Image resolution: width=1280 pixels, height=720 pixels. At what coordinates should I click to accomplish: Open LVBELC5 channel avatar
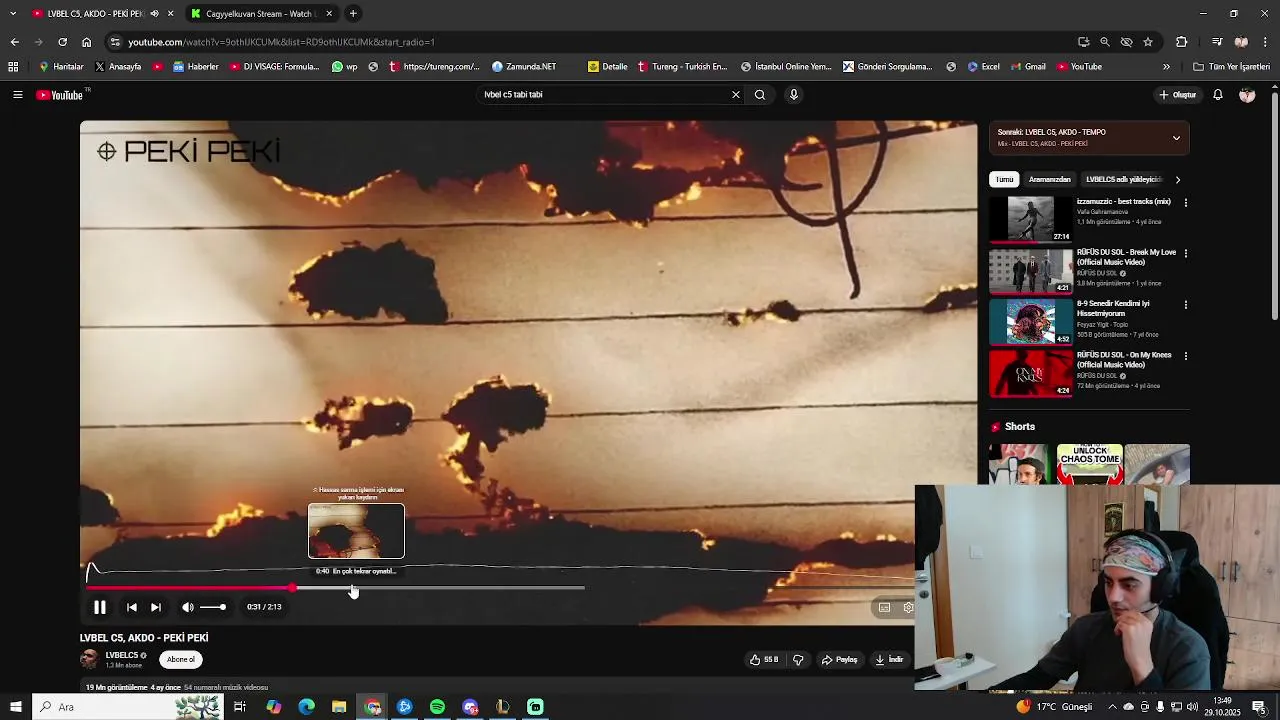click(90, 659)
